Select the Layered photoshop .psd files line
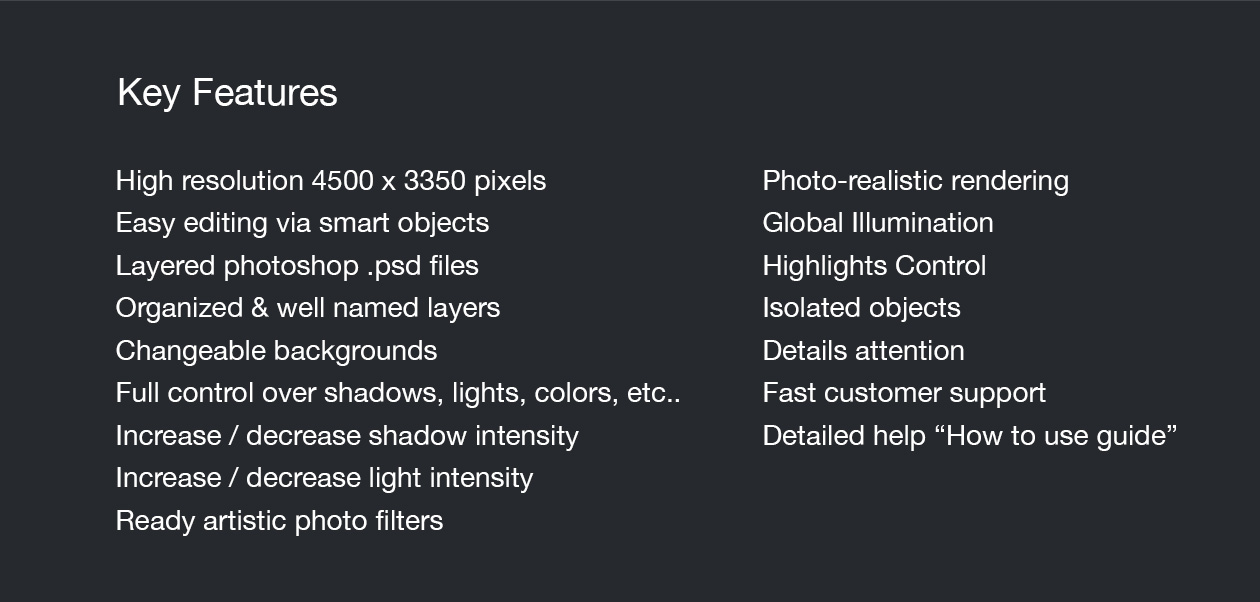The width and height of the screenshot is (1260, 602). (297, 266)
